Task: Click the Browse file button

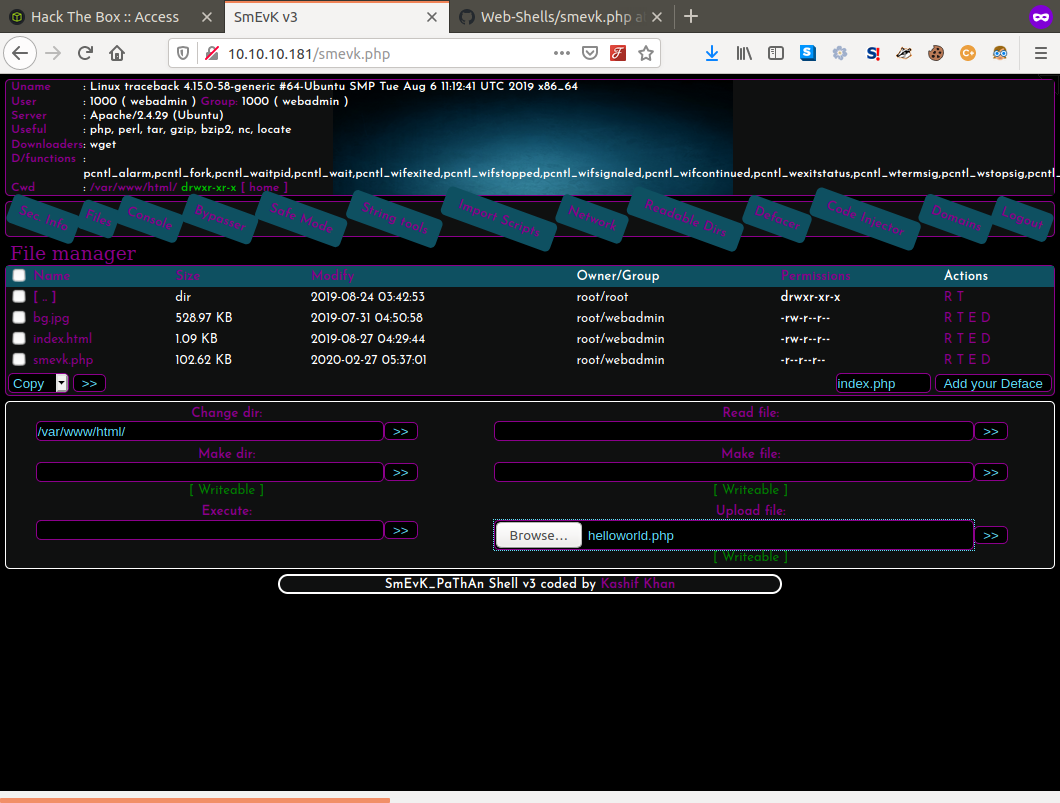Action: click(538, 535)
